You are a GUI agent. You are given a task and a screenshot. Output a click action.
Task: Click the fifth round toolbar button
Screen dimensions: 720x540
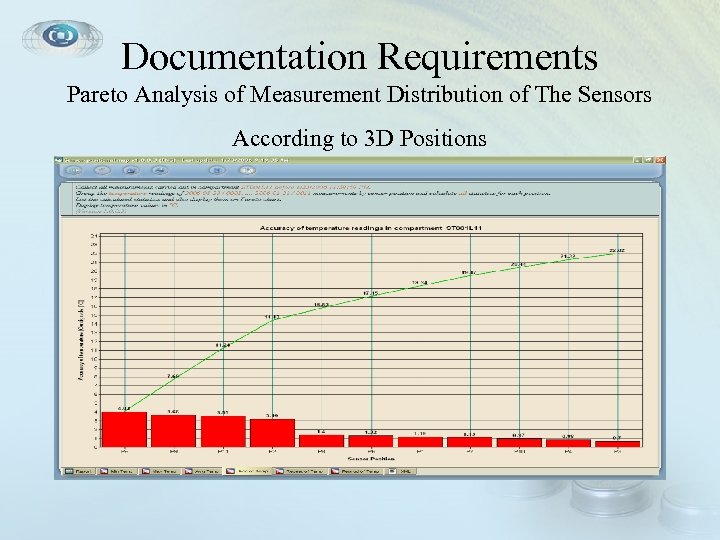click(x=218, y=170)
